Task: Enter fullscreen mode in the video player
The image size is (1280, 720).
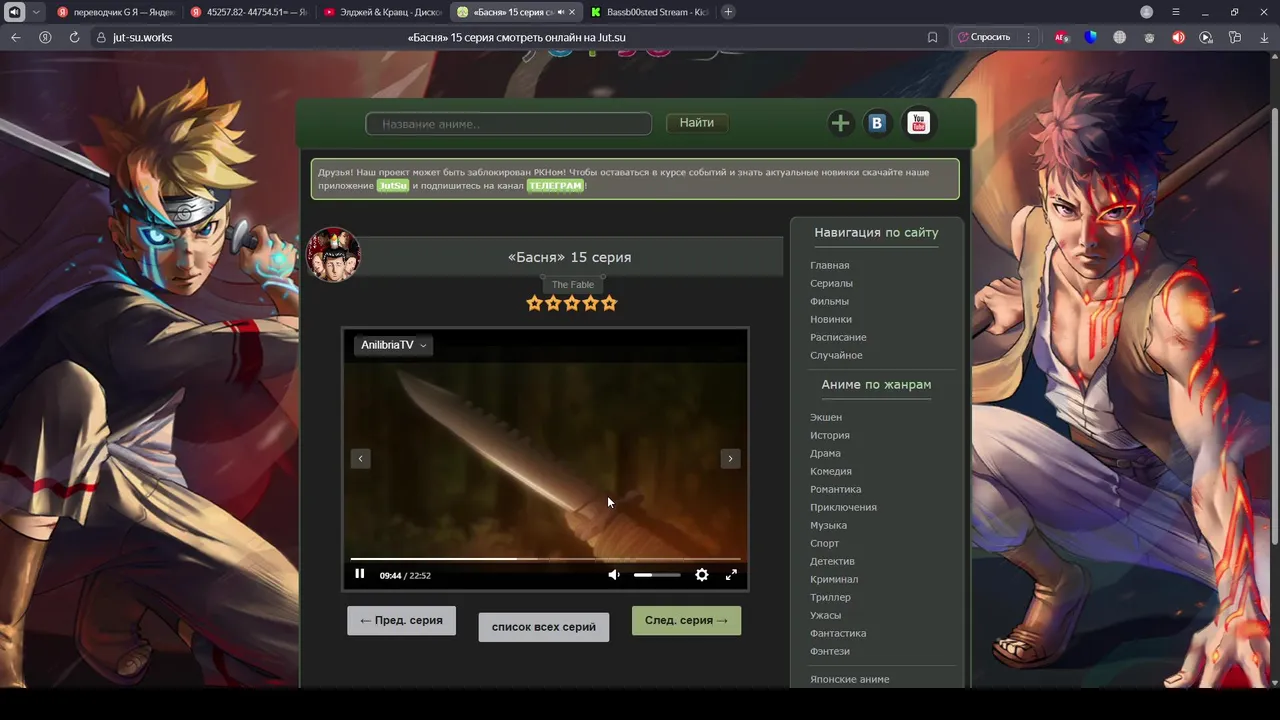Action: click(731, 575)
